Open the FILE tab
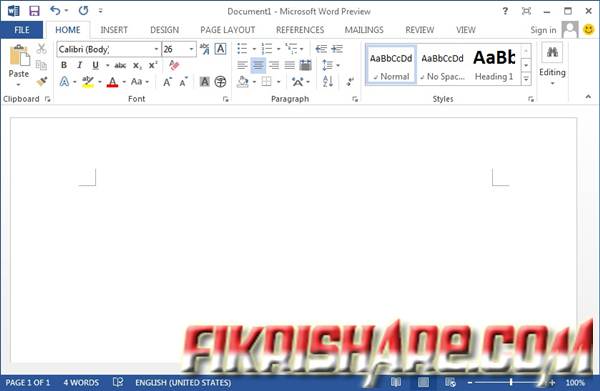The width and height of the screenshot is (600, 391). pyautogui.click(x=22, y=30)
